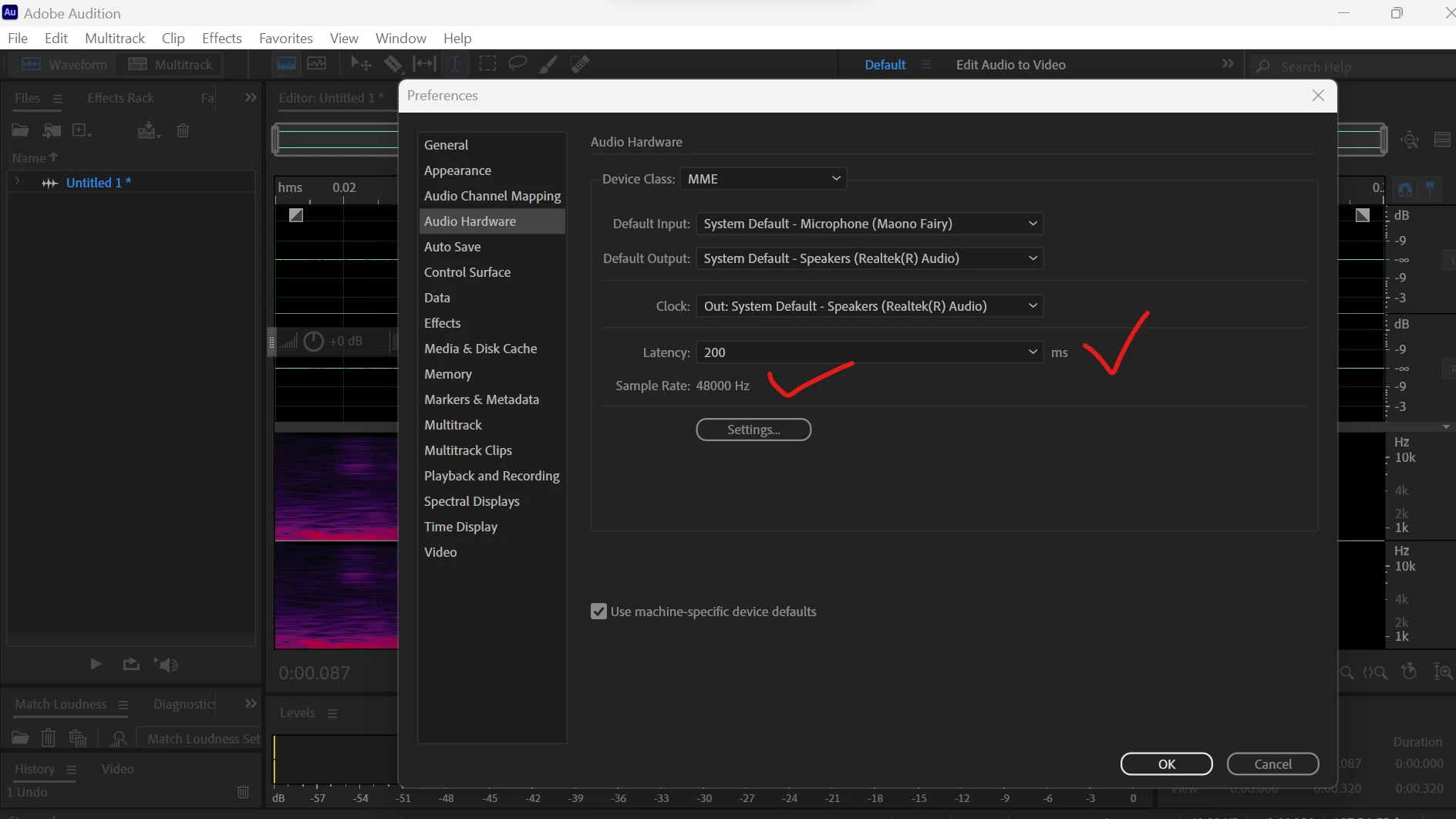This screenshot has width=1456, height=819.
Task: Open the Files panel menu icon
Action: [x=58, y=99]
